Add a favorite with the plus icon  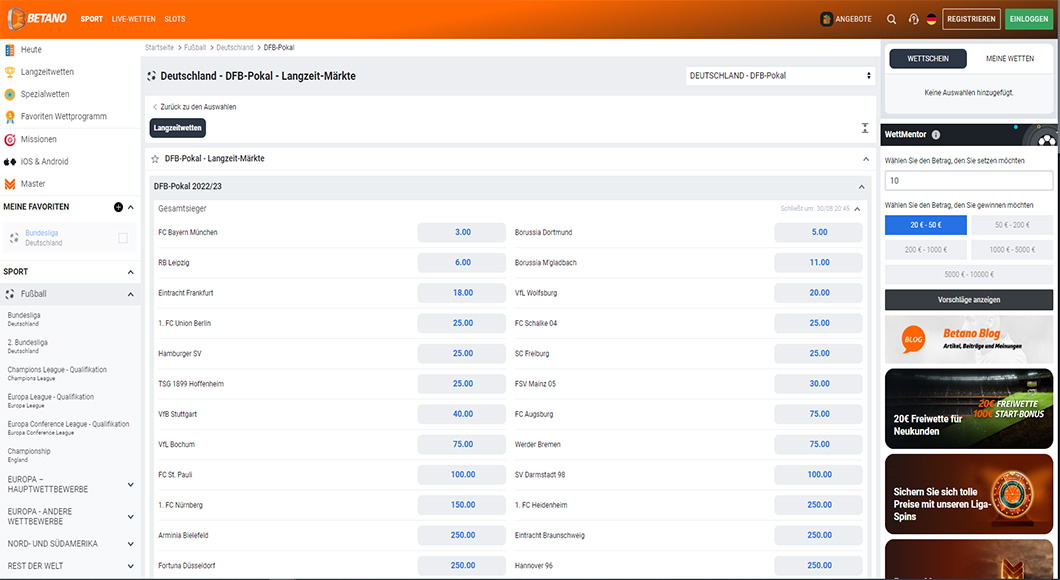[118, 207]
